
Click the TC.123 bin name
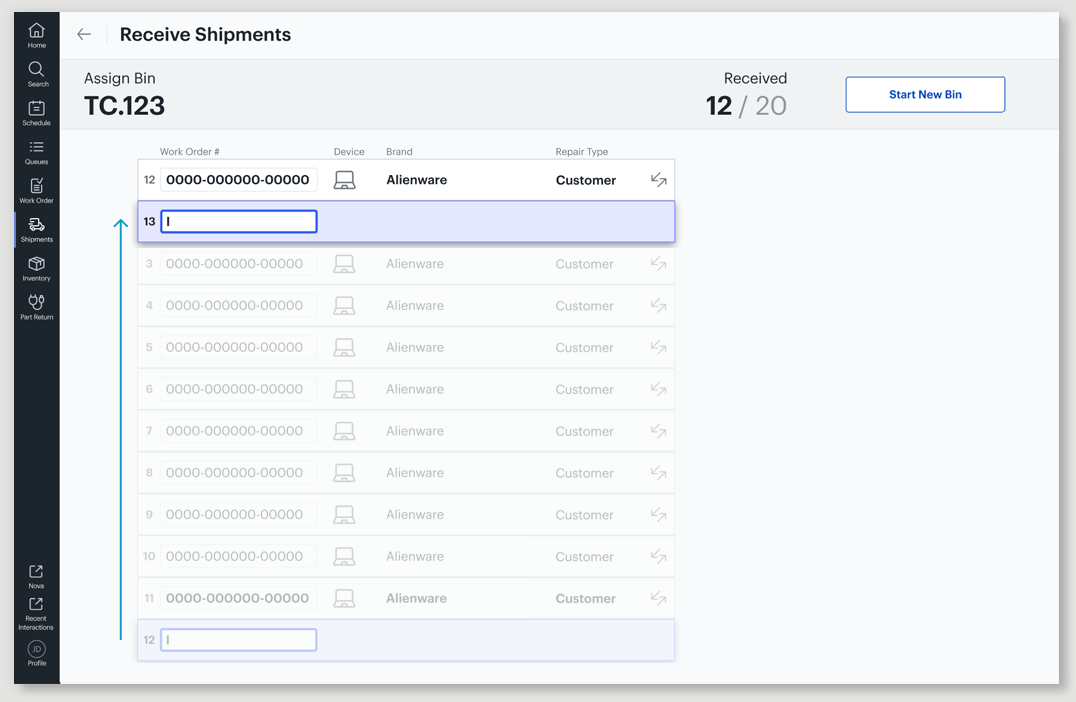[x=124, y=106]
